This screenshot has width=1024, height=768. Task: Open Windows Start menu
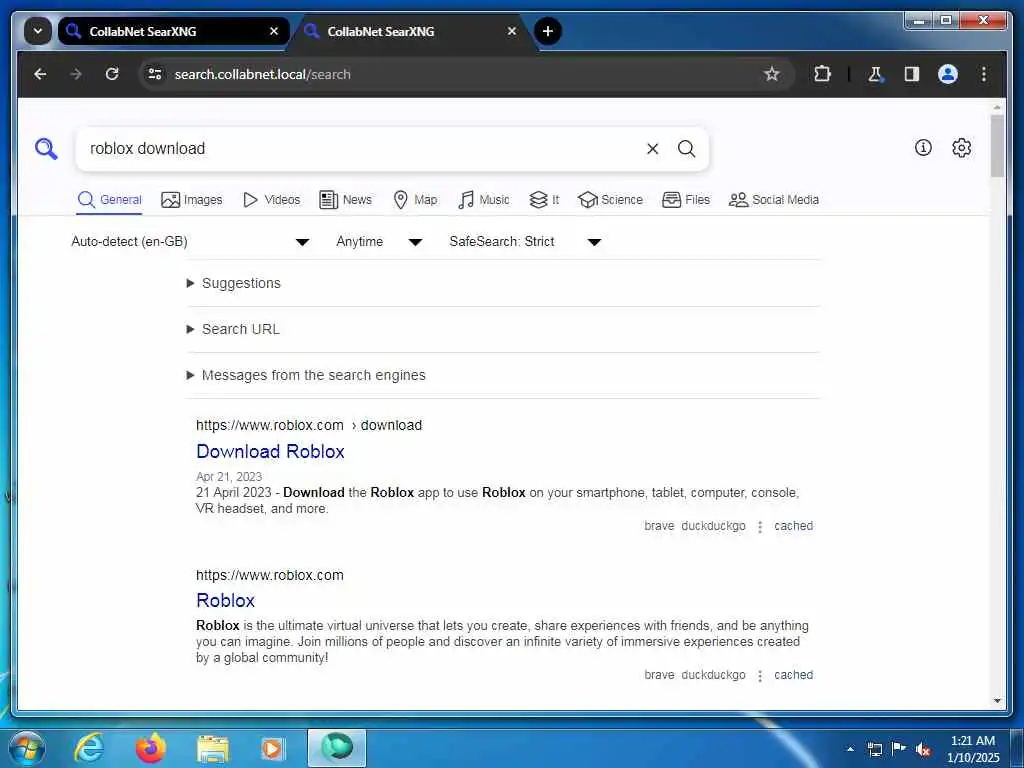[x=27, y=748]
